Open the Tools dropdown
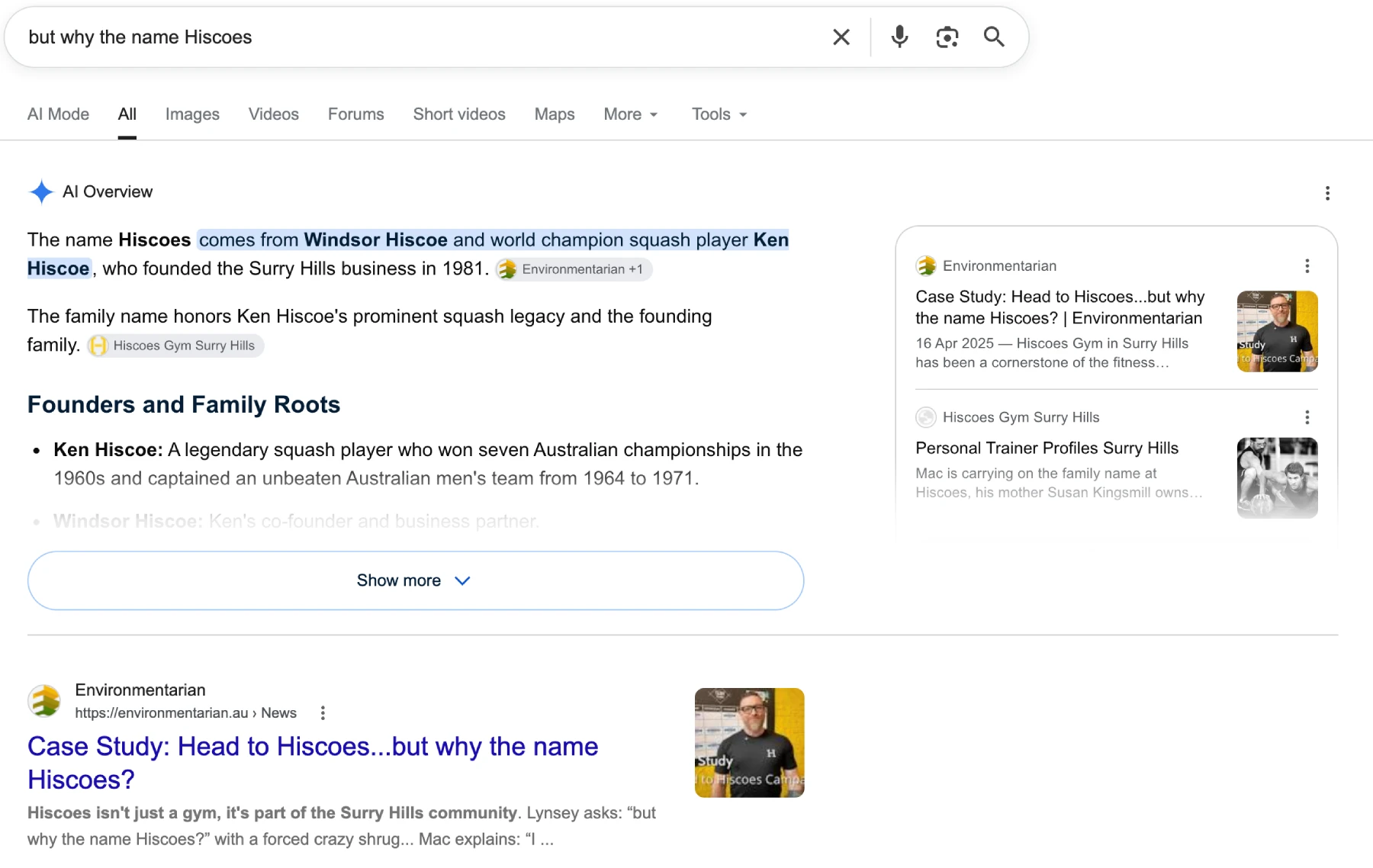Viewport: 1373px width, 868px height. point(719,114)
